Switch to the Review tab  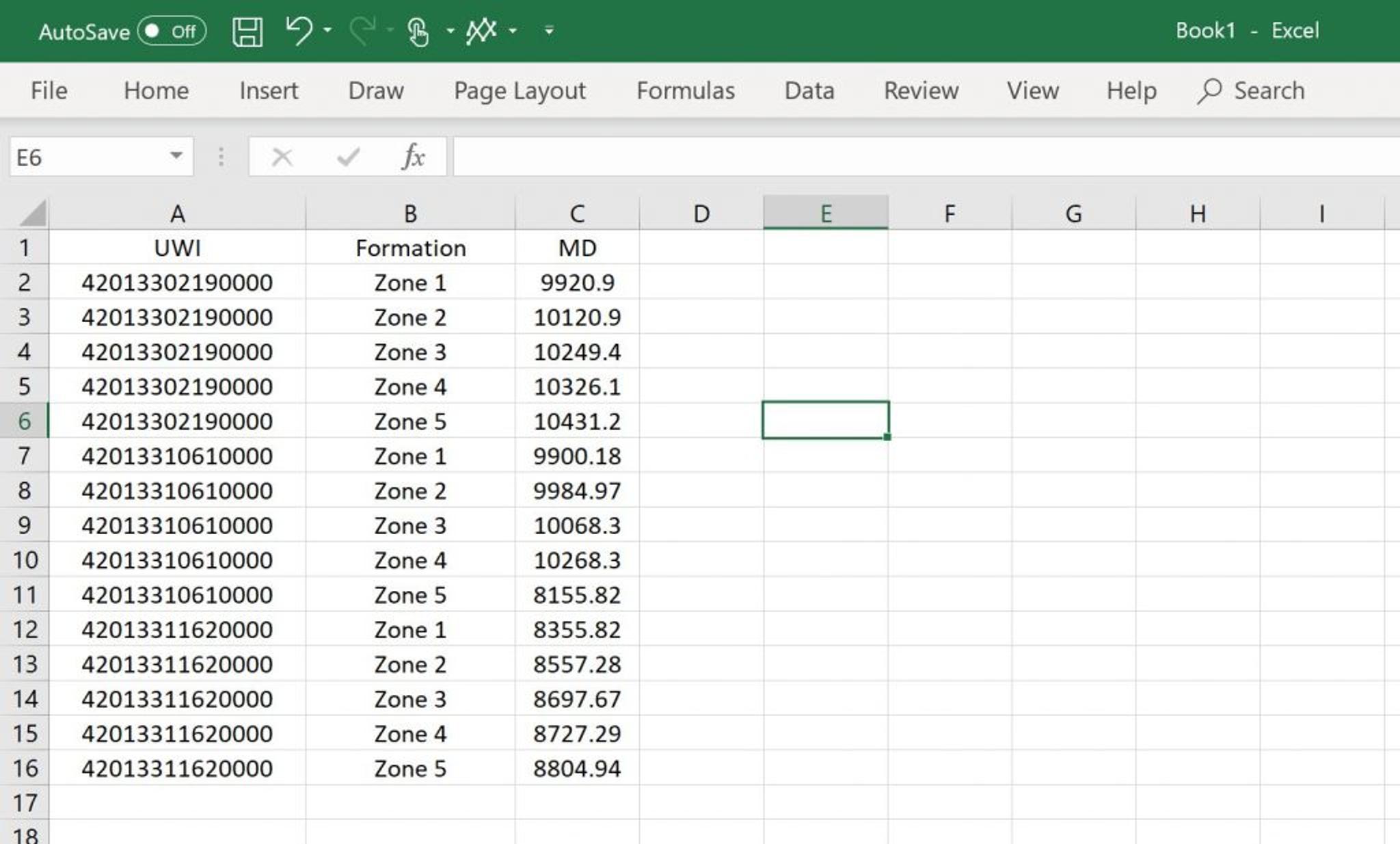[x=921, y=90]
